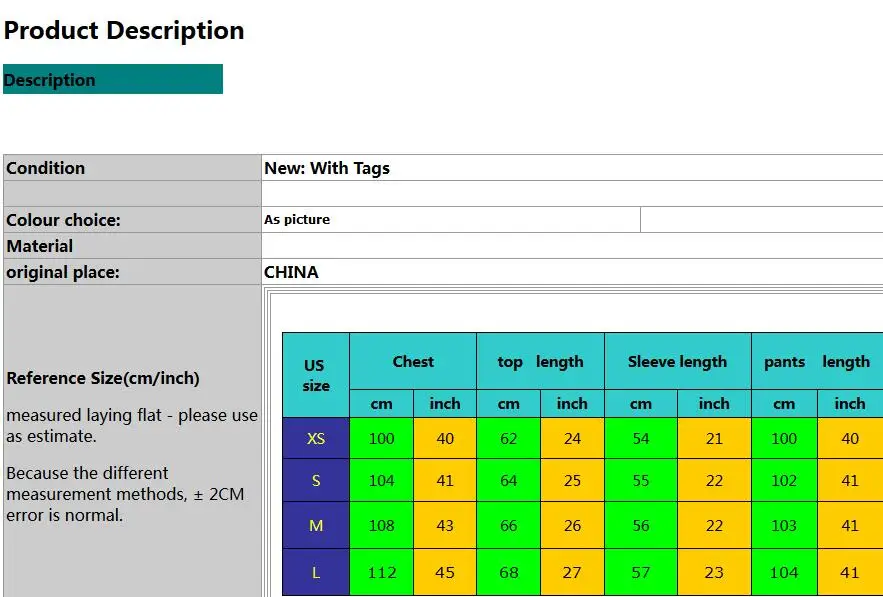Click the "Sleeve length" column header
This screenshot has width=883, height=597.
[677, 361]
